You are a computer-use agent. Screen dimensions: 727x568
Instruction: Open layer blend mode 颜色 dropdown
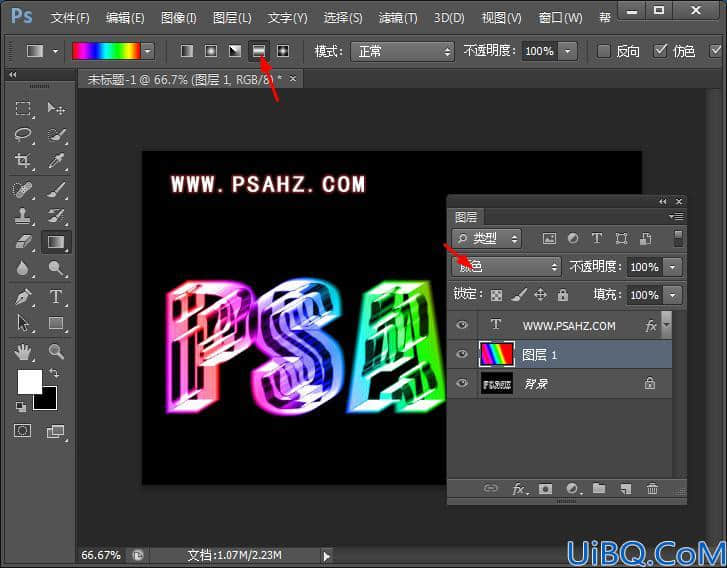pyautogui.click(x=506, y=267)
